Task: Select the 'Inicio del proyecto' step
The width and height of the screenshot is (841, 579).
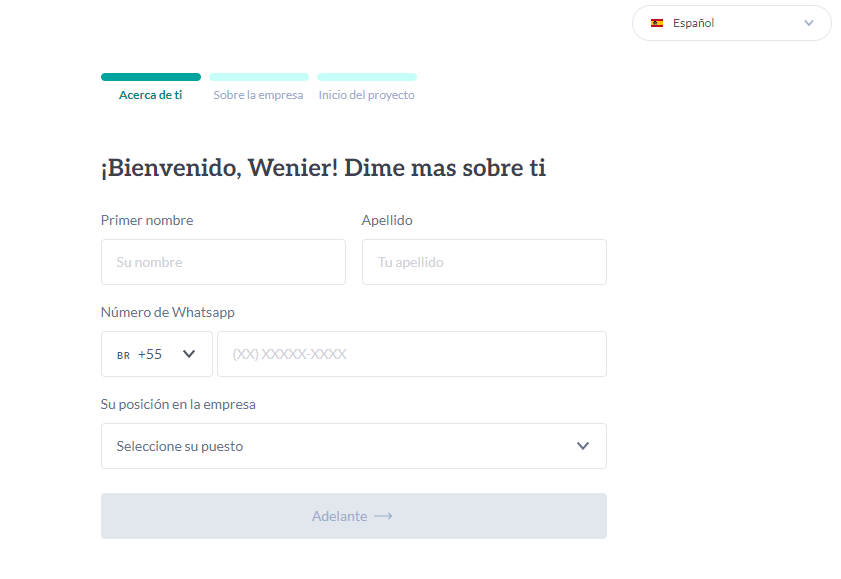Action: pos(366,95)
